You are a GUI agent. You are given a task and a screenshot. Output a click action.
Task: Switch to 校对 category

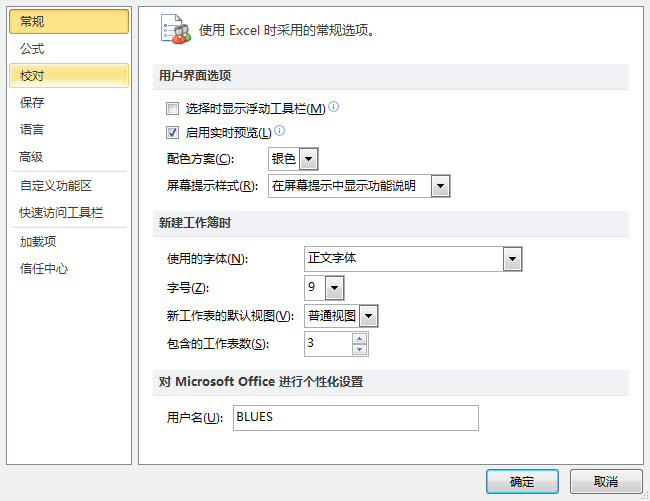(69, 75)
